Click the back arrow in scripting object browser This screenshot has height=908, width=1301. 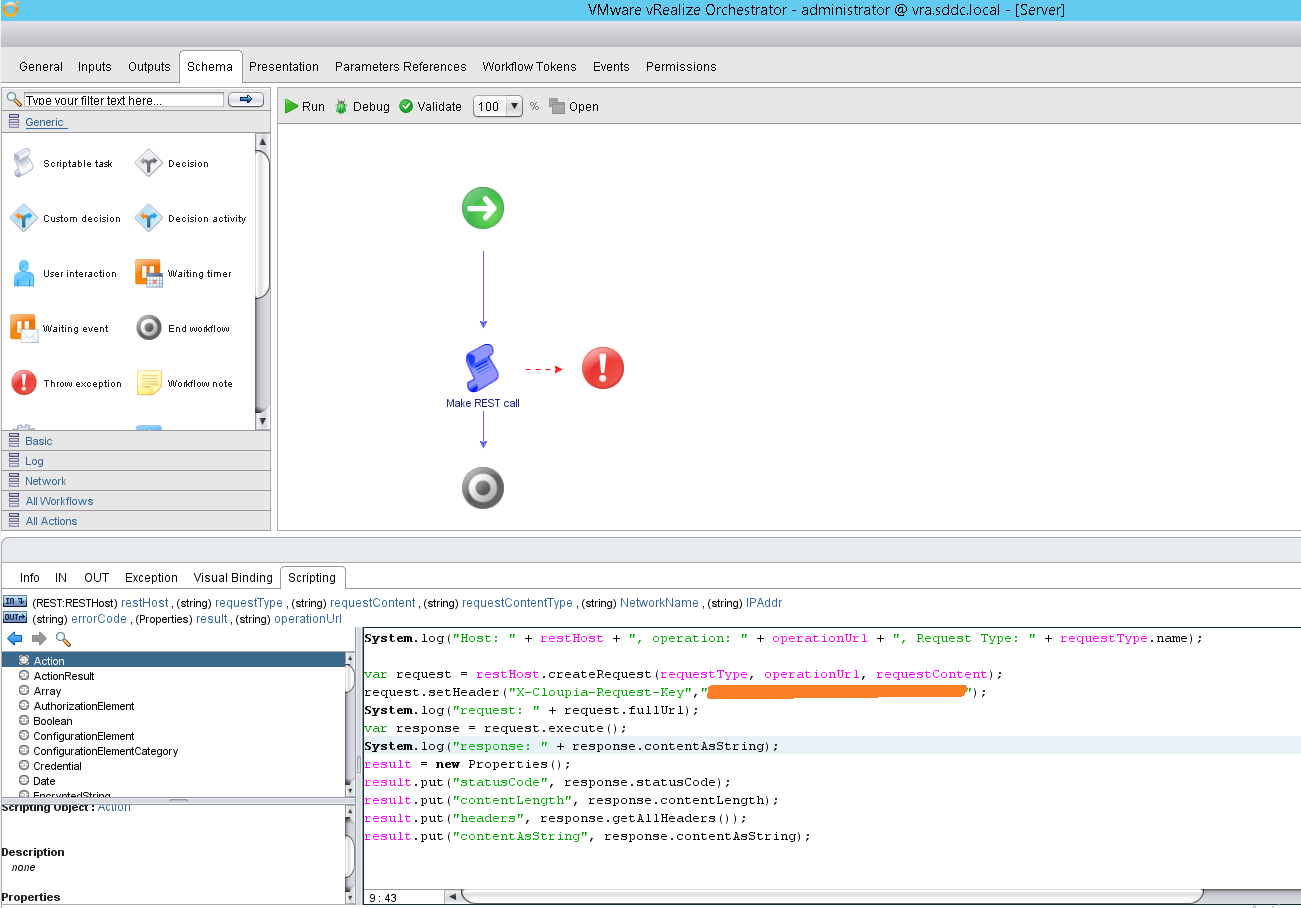tap(14, 638)
